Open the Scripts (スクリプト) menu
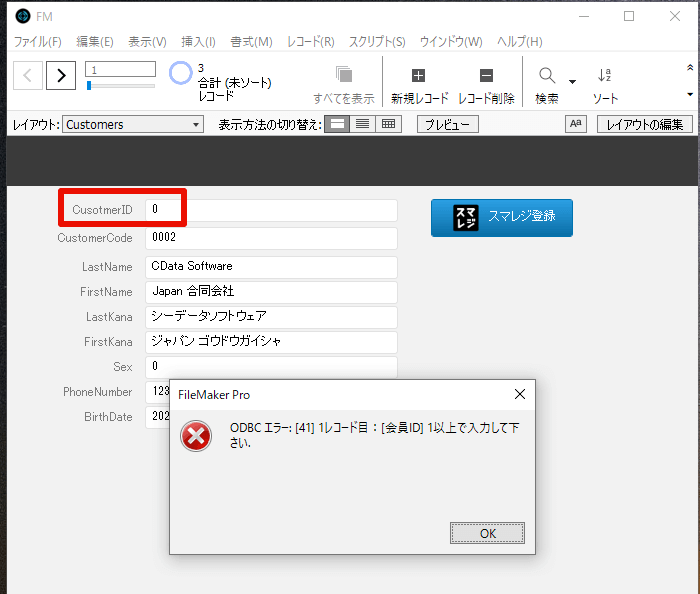The width and height of the screenshot is (700, 594). 377,42
